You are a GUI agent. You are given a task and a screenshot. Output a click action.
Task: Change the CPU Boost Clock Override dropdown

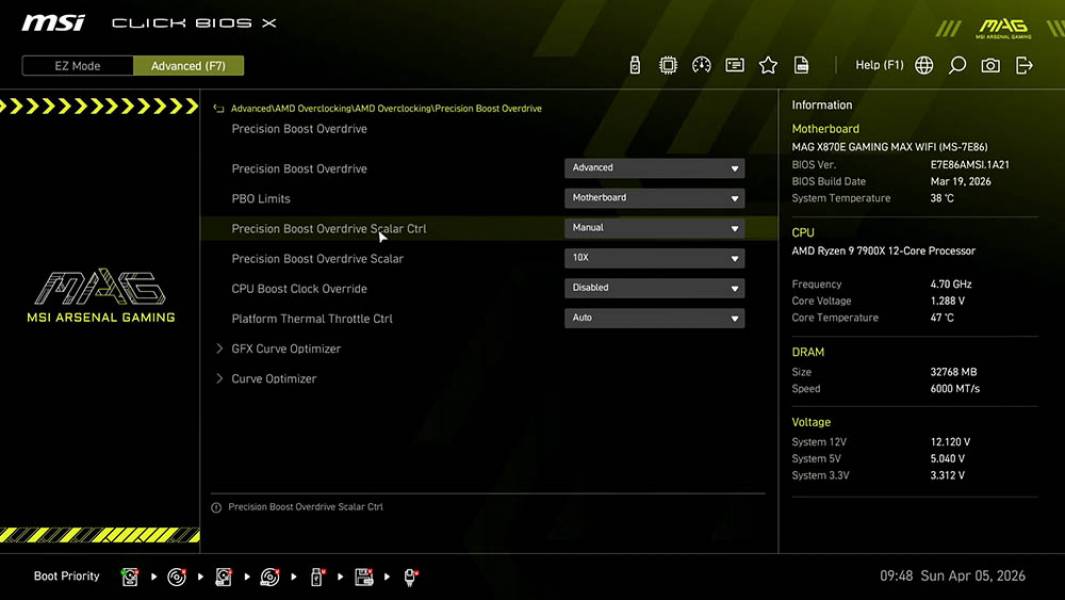(x=654, y=287)
